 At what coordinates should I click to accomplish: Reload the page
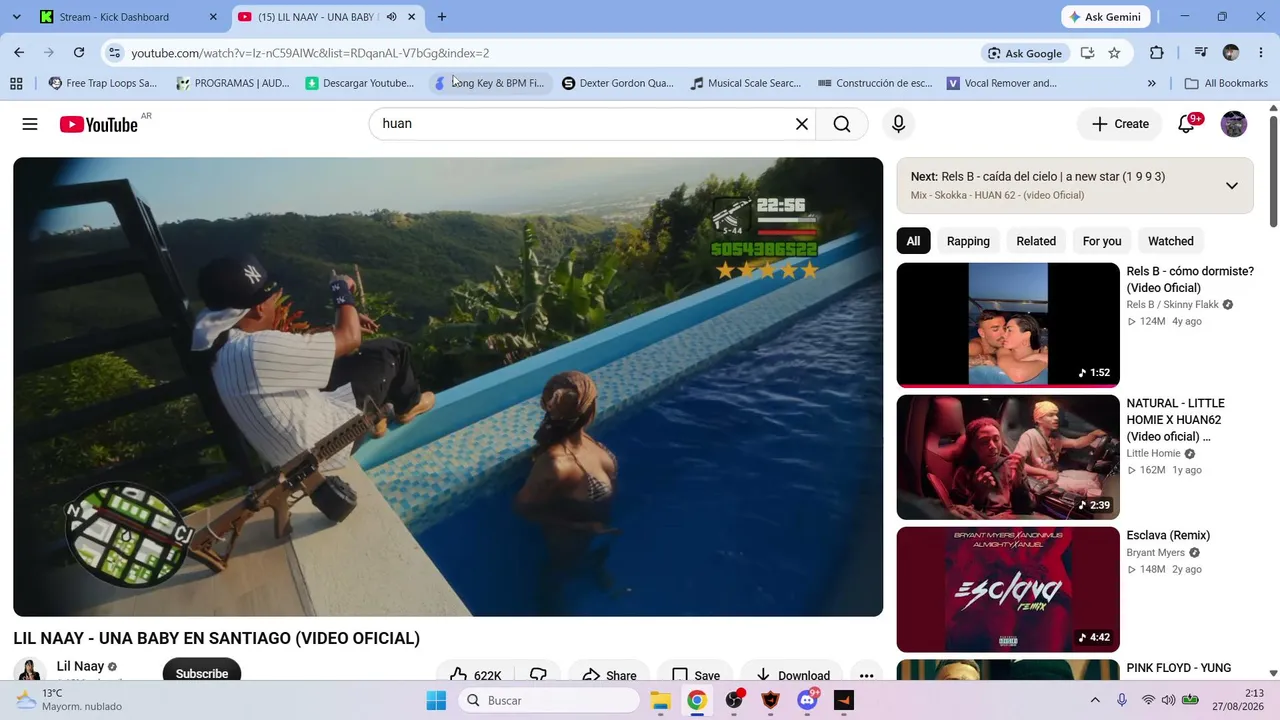click(x=79, y=53)
